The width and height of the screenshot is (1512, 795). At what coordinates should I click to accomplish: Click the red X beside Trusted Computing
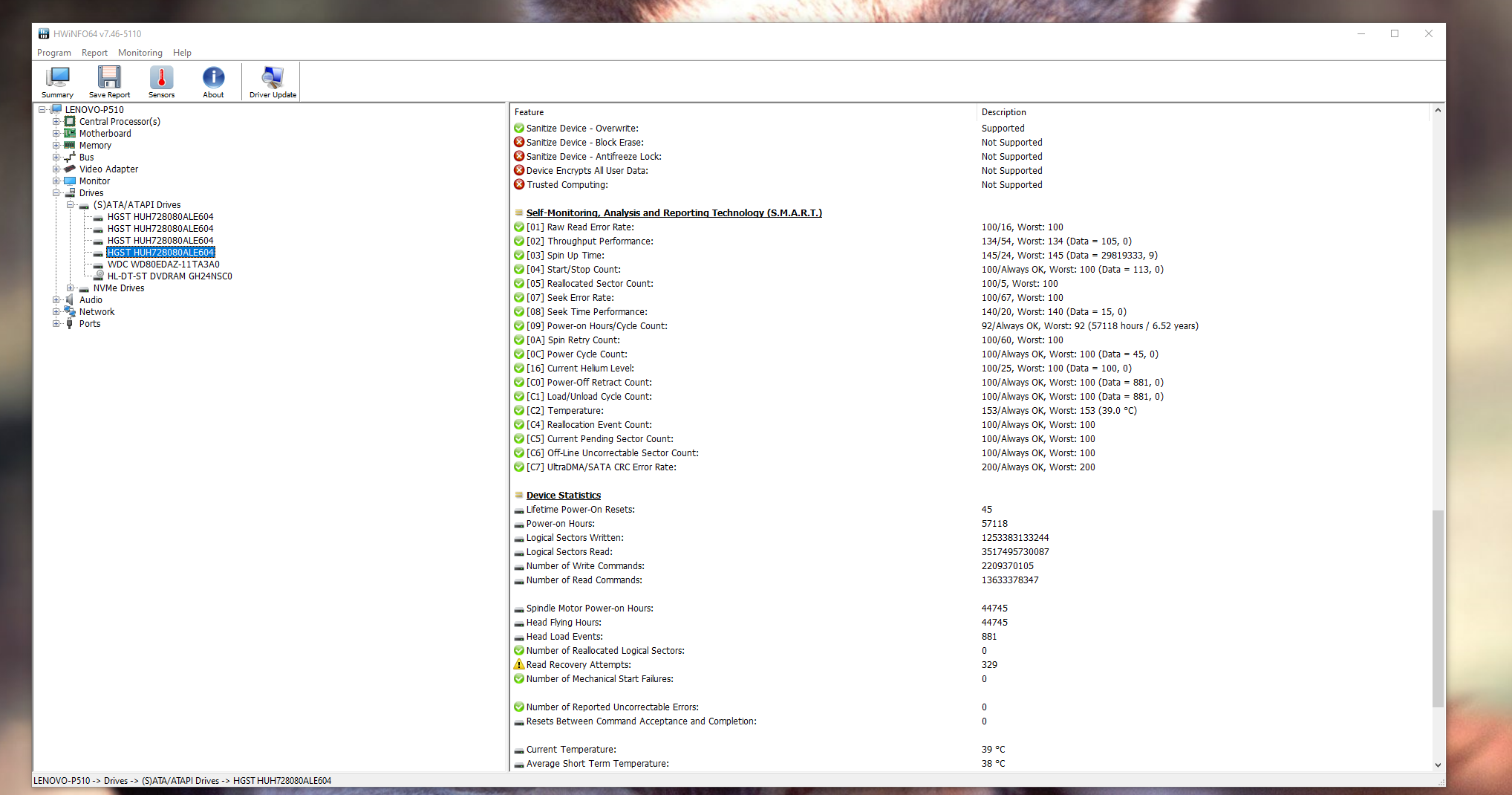click(519, 184)
